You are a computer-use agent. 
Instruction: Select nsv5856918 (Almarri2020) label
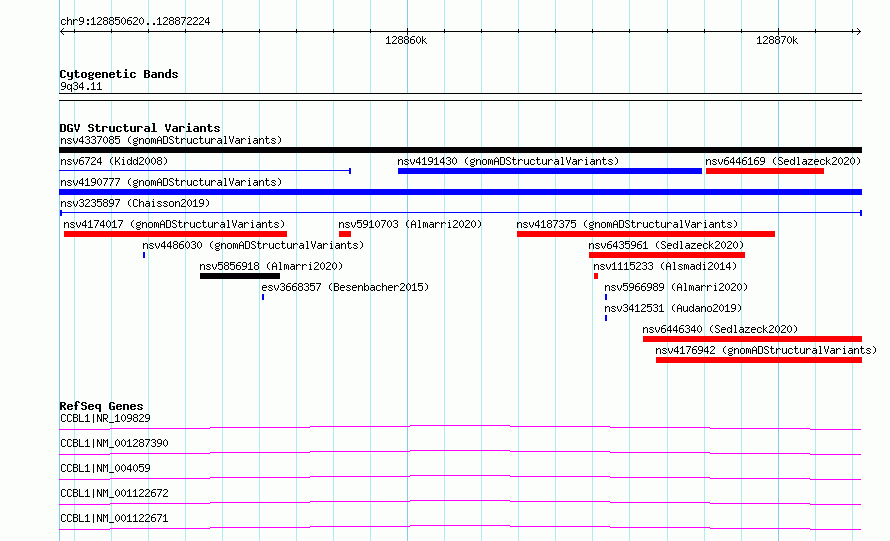(271, 266)
